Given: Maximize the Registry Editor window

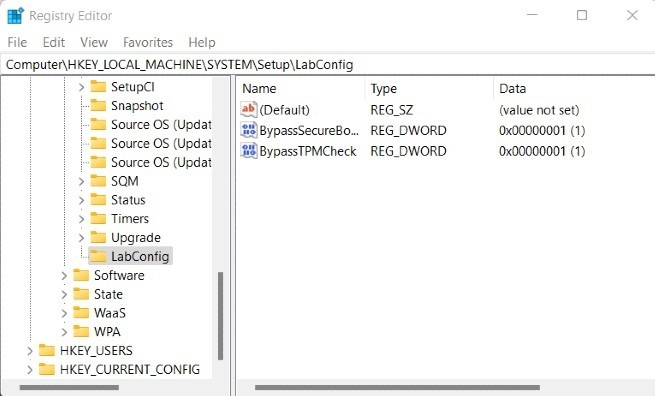Looking at the screenshot, I should click(581, 15).
